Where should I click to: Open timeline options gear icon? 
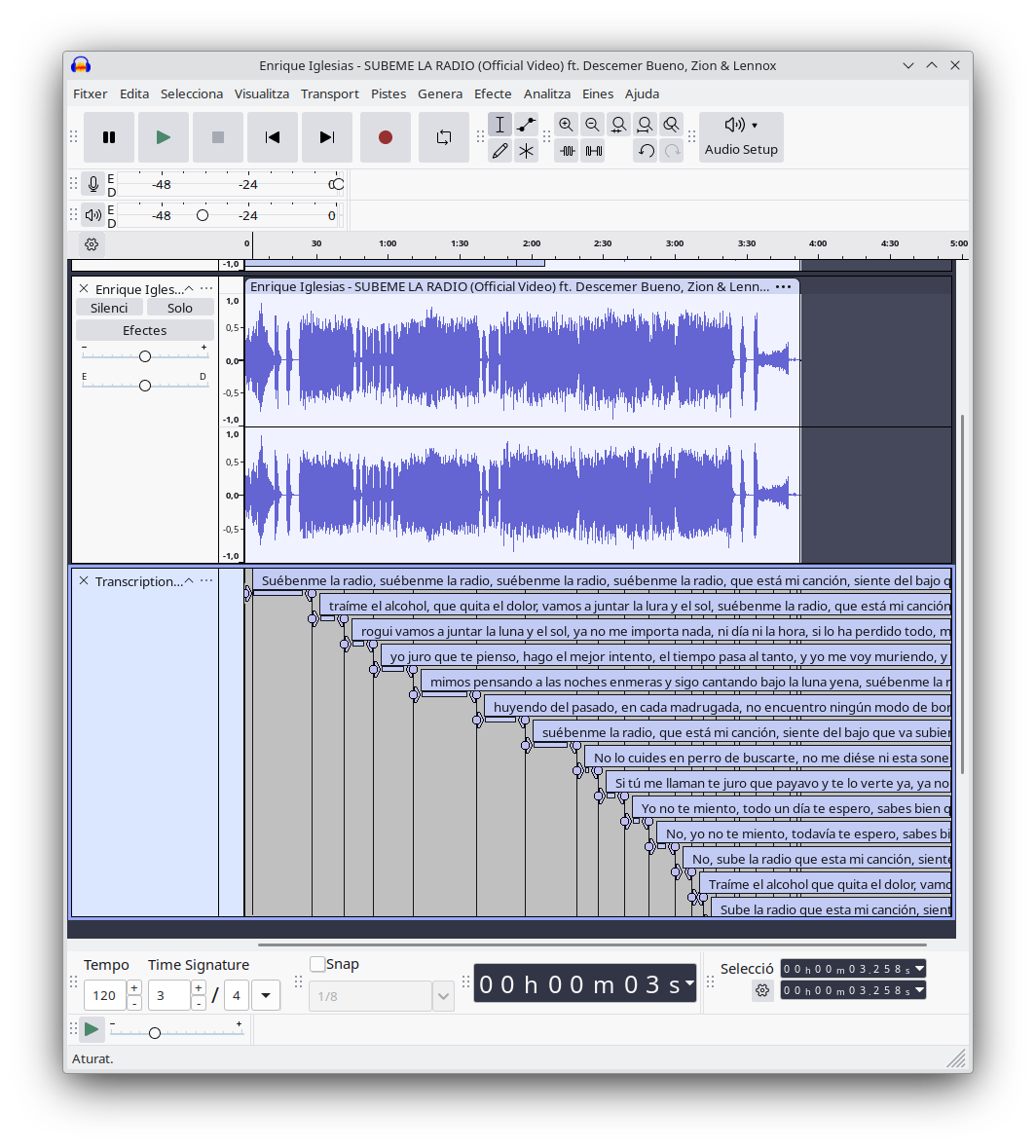pos(92,244)
